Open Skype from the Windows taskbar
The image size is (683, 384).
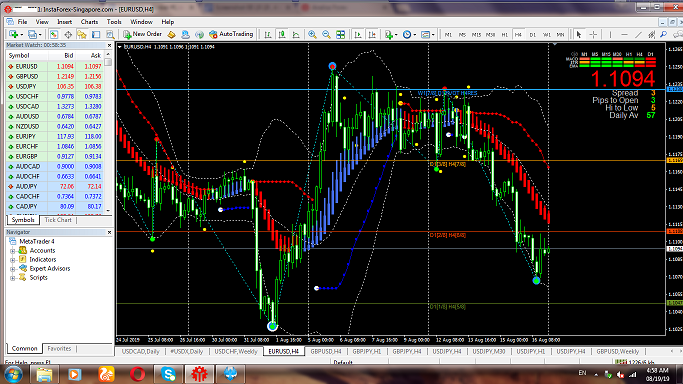[x=168, y=374]
